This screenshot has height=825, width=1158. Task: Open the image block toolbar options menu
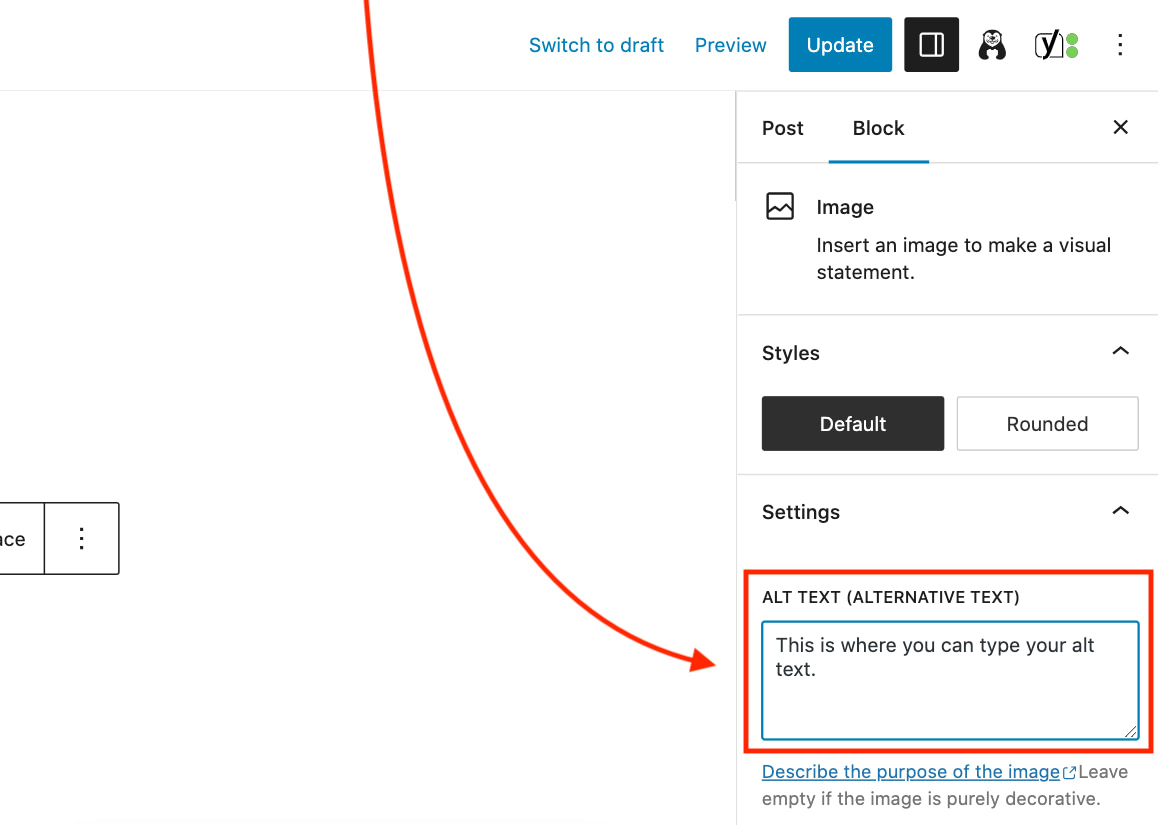[x=81, y=538]
